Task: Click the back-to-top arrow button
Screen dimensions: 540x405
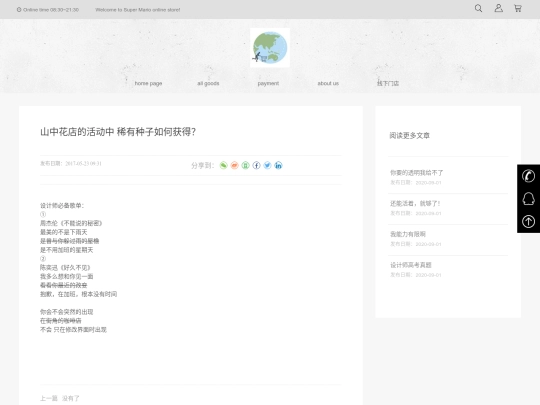Action: coord(528,221)
